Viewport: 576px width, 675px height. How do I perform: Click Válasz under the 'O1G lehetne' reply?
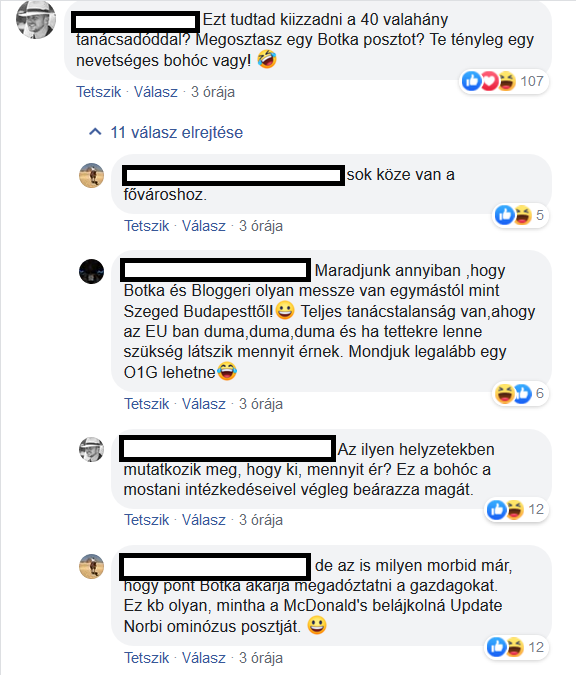tap(204, 404)
